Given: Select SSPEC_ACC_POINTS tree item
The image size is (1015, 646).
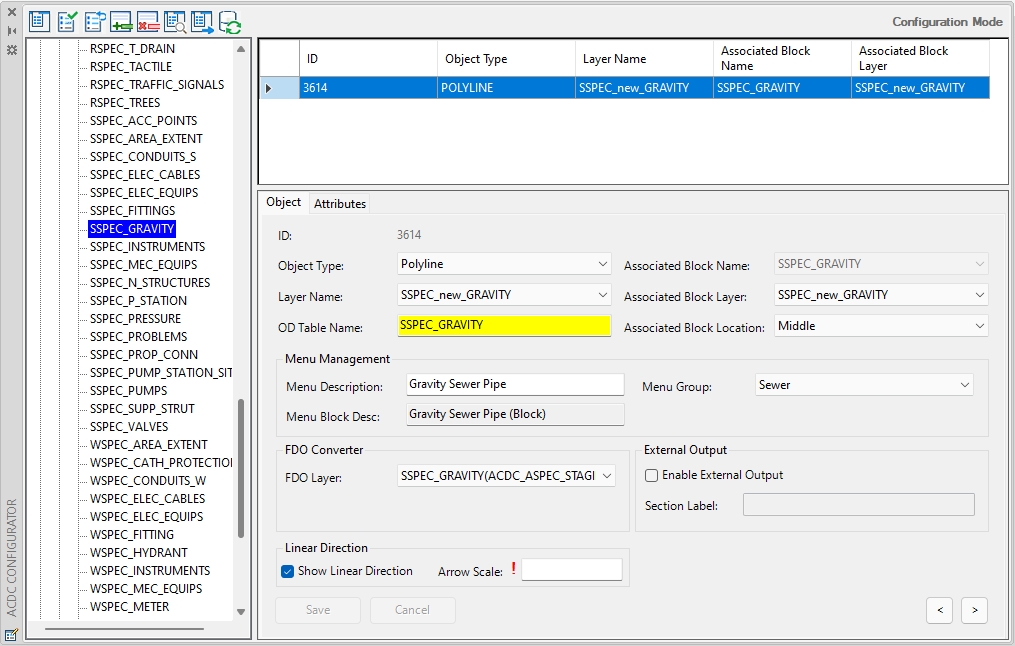Looking at the screenshot, I should click(143, 121).
